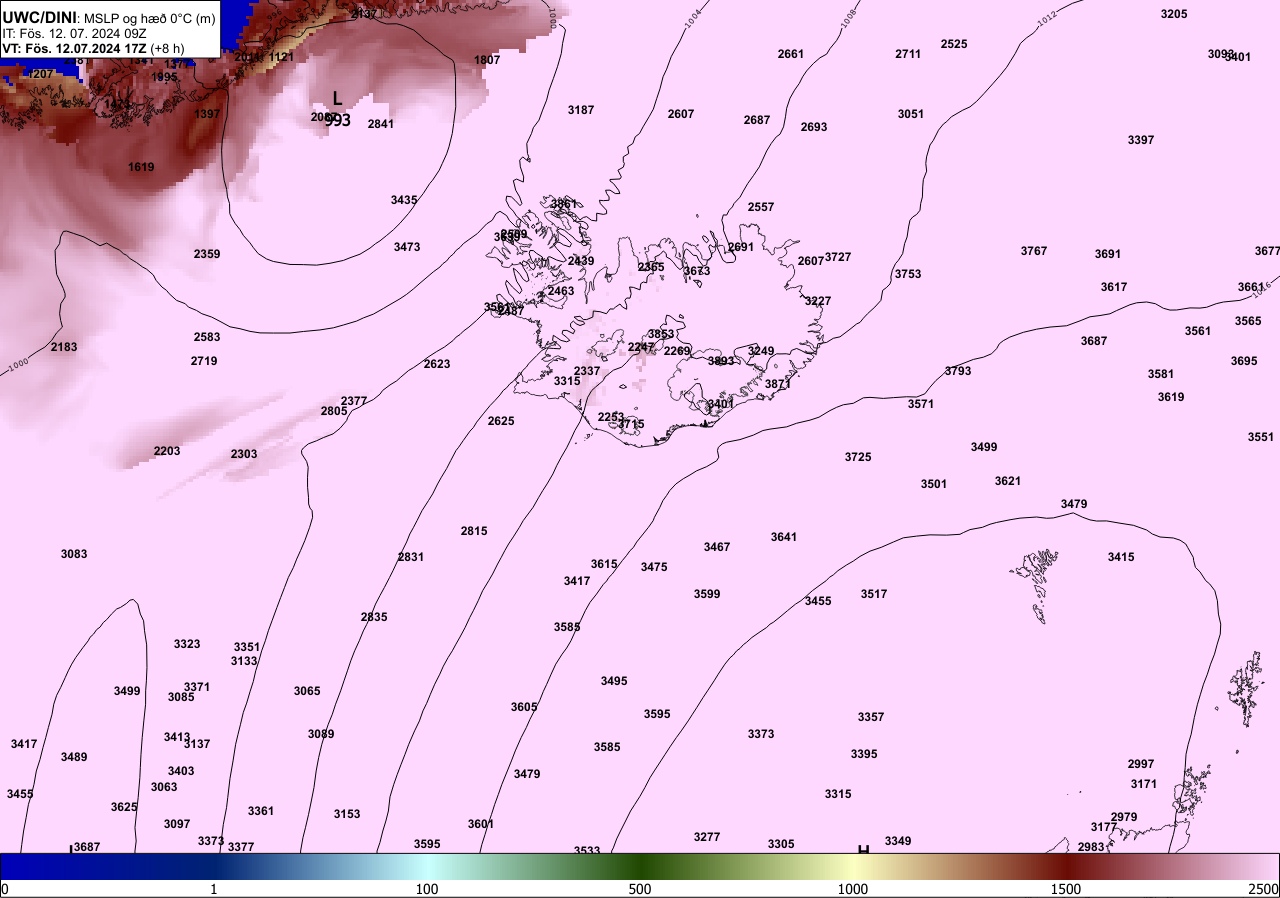Click the height value 2525
The width and height of the screenshot is (1280, 898).
[x=954, y=44]
